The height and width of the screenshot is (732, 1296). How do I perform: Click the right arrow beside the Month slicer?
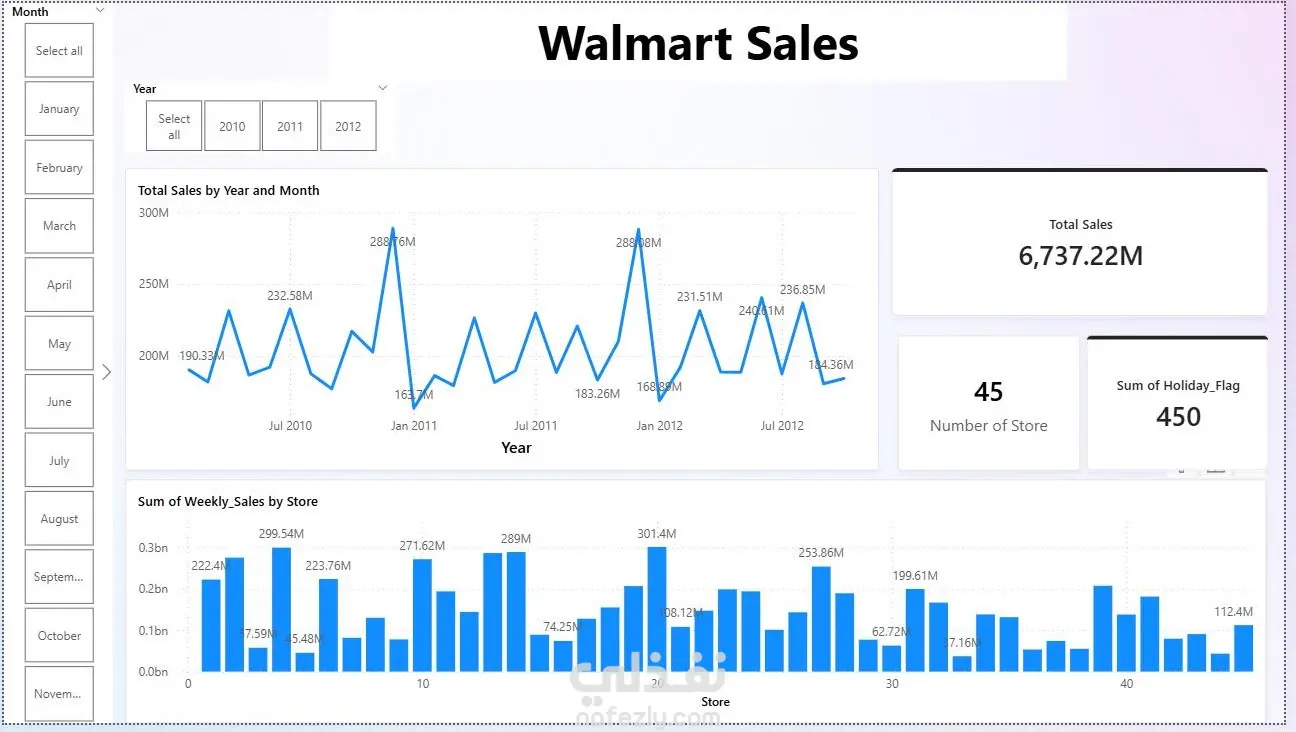pos(107,372)
